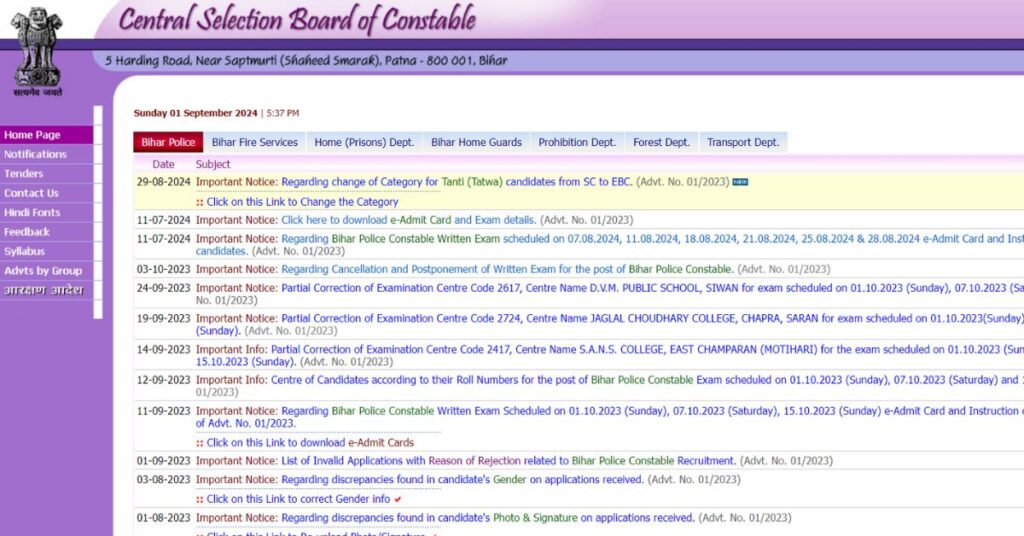The image size is (1024, 536).
Task: Open Tenders in the sidebar
Action: 46,174
